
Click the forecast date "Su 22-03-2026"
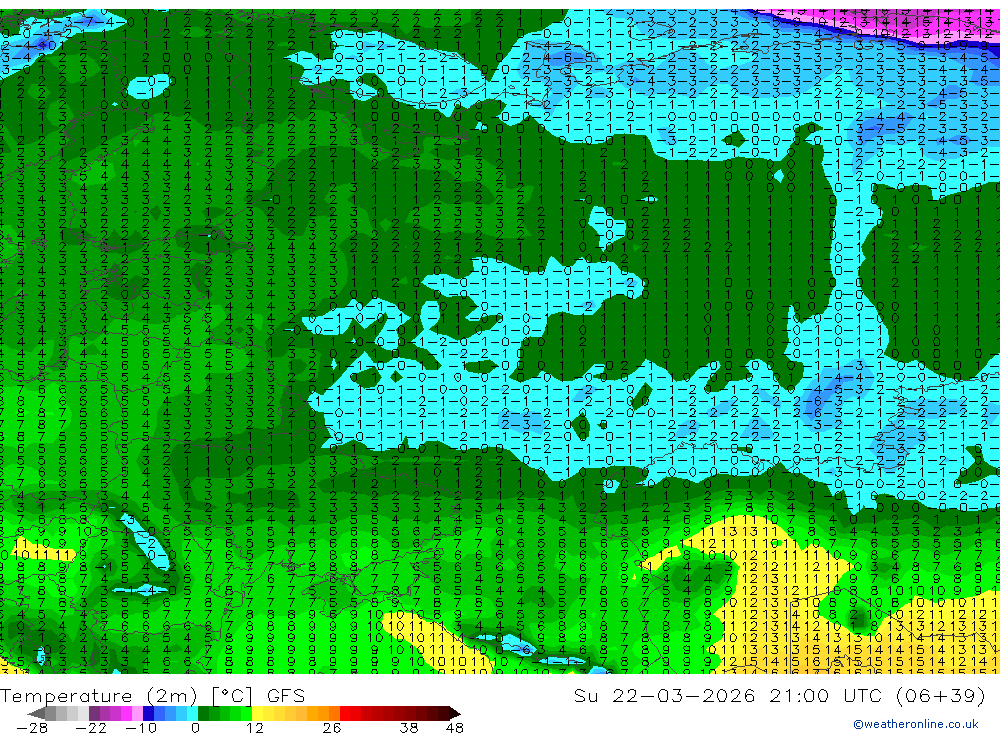(664, 695)
